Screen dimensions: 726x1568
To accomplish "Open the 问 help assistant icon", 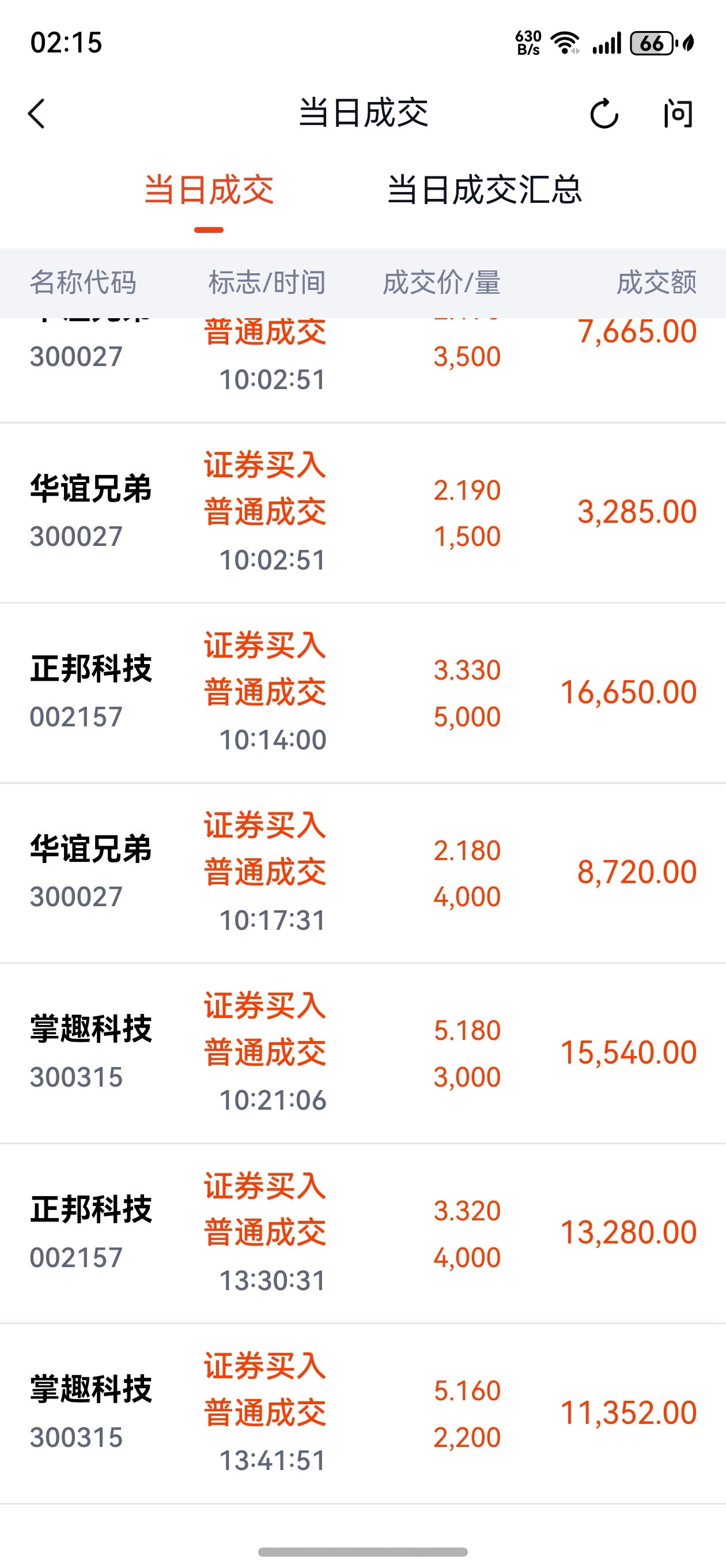I will coord(678,114).
